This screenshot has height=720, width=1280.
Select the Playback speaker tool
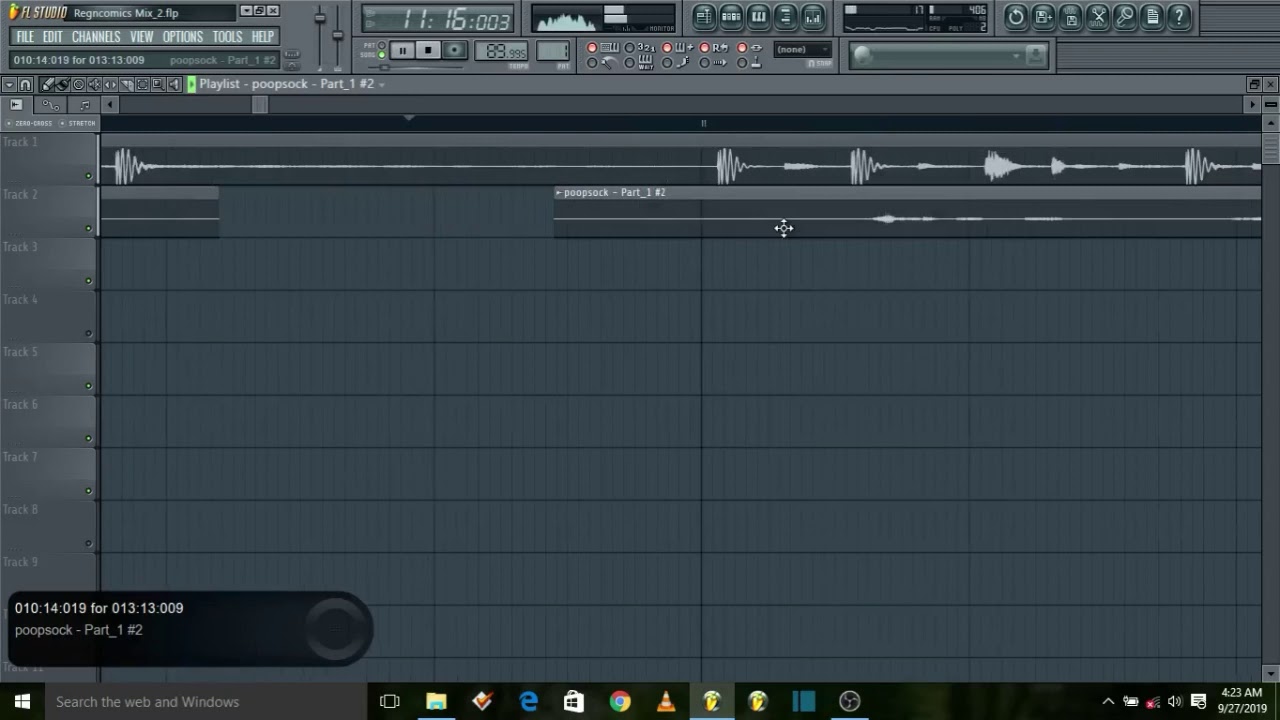point(173,84)
